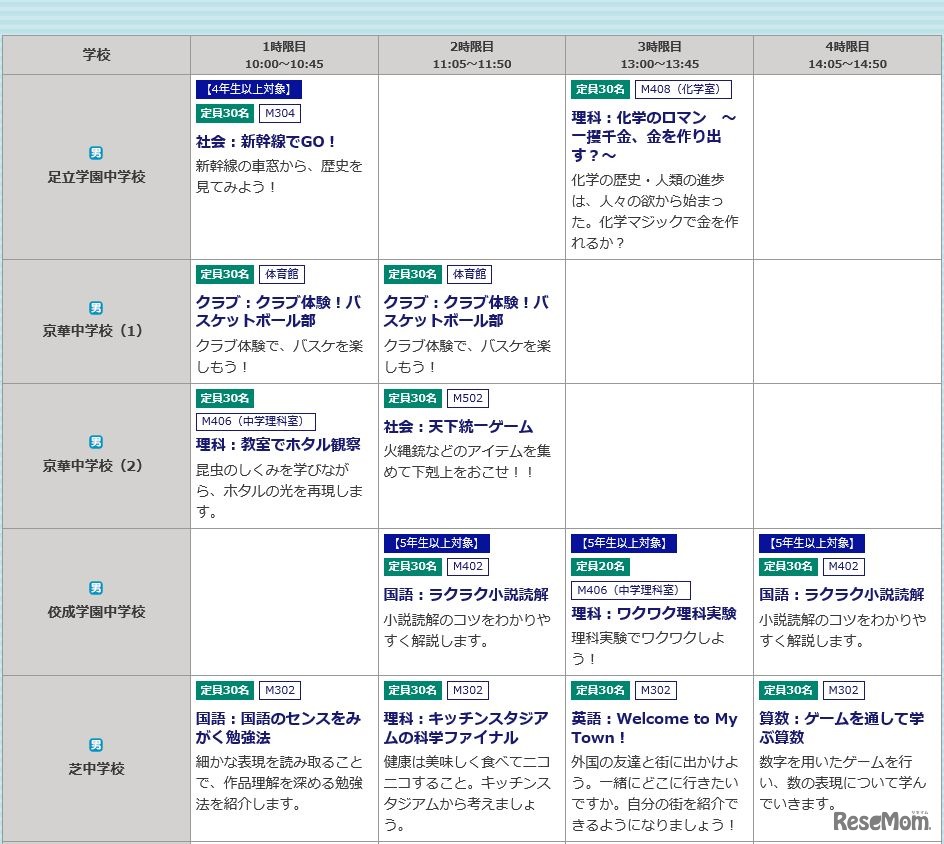Viewport: 944px width, 844px height.
Task: Open the 社会：天下統一ゲーム class link
Action: [x=458, y=426]
